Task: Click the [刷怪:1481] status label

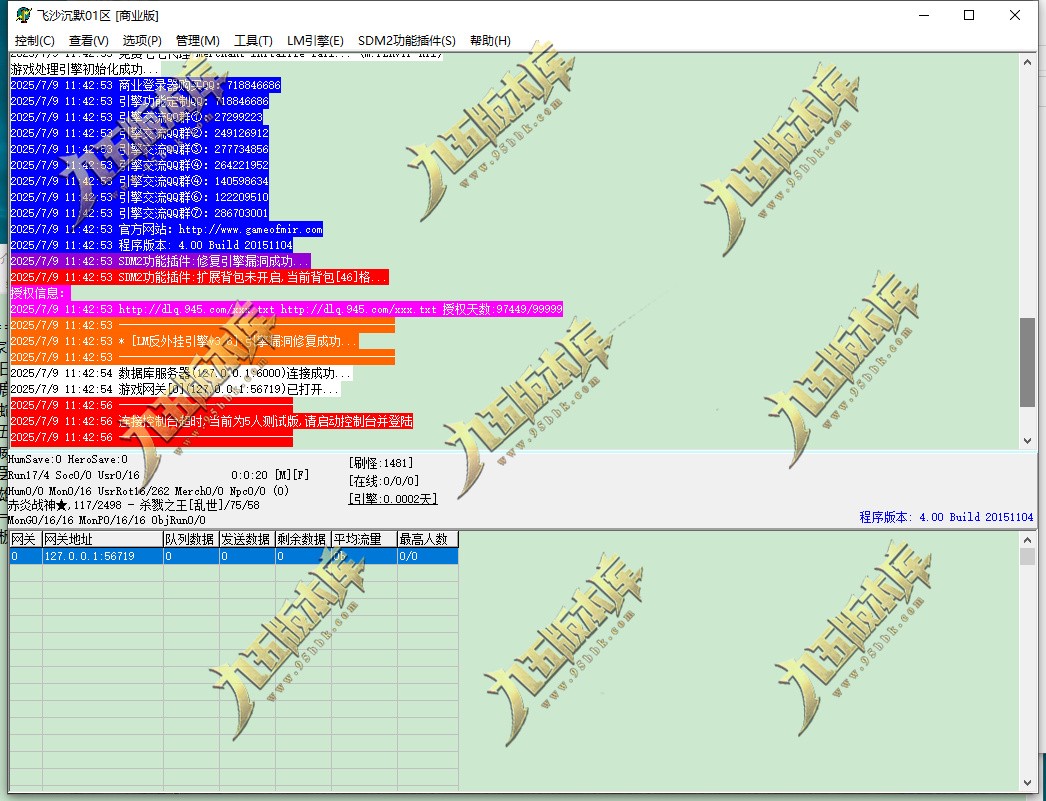Action: pos(381,463)
